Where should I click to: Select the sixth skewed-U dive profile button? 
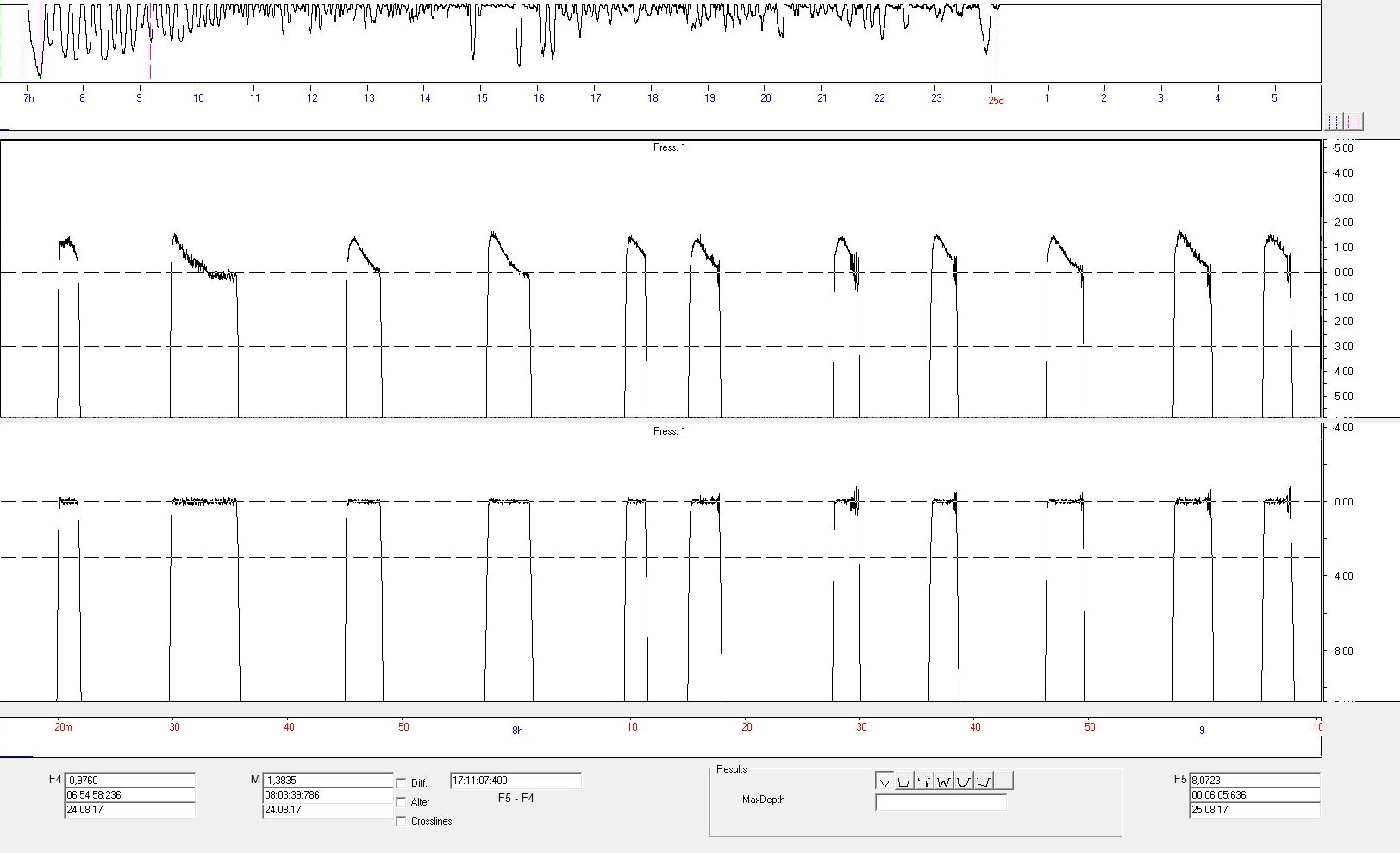[984, 781]
